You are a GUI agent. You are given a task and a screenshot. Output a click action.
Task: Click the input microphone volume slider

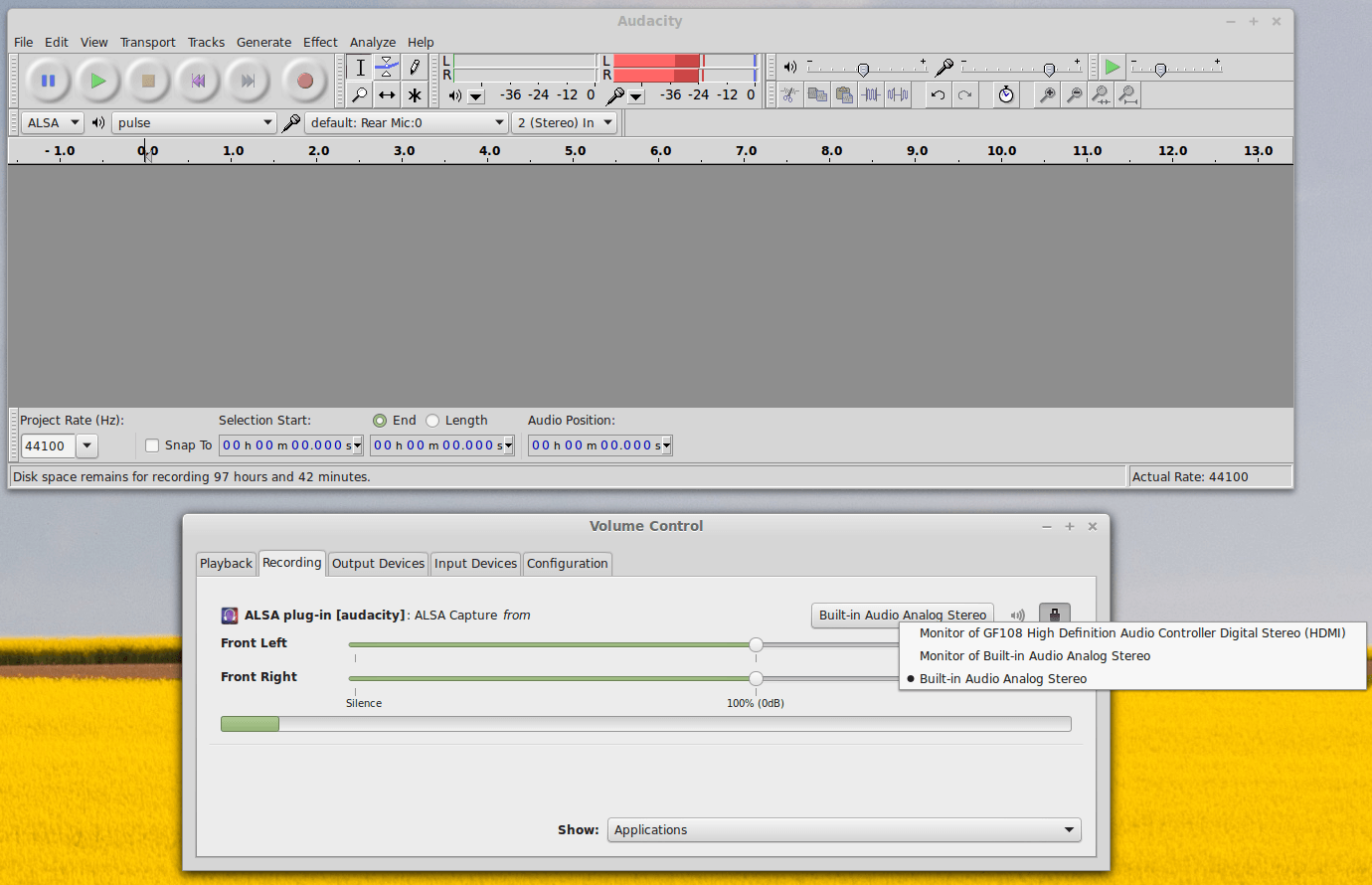(x=1049, y=69)
